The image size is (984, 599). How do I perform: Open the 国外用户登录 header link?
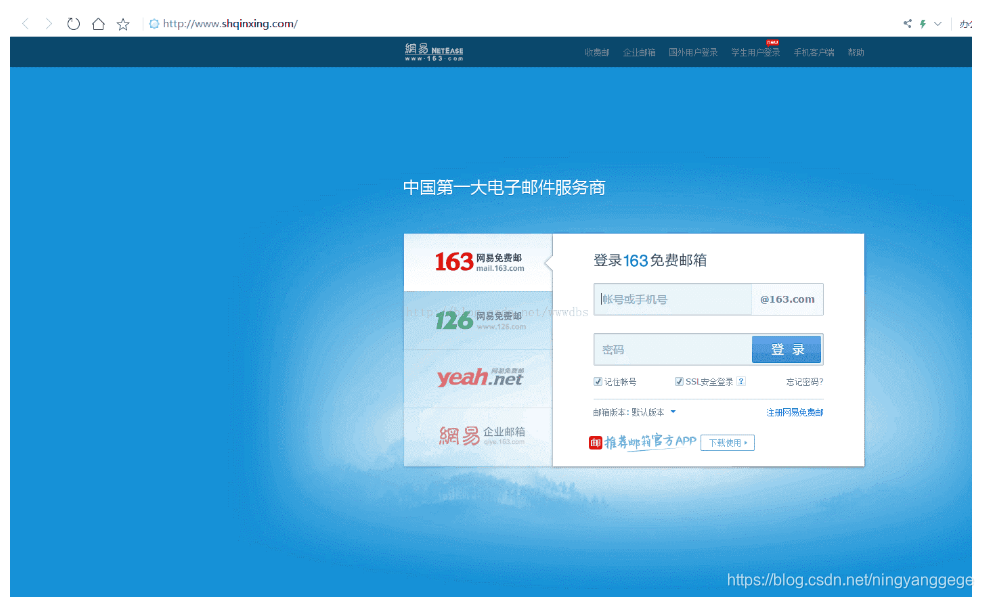point(693,52)
